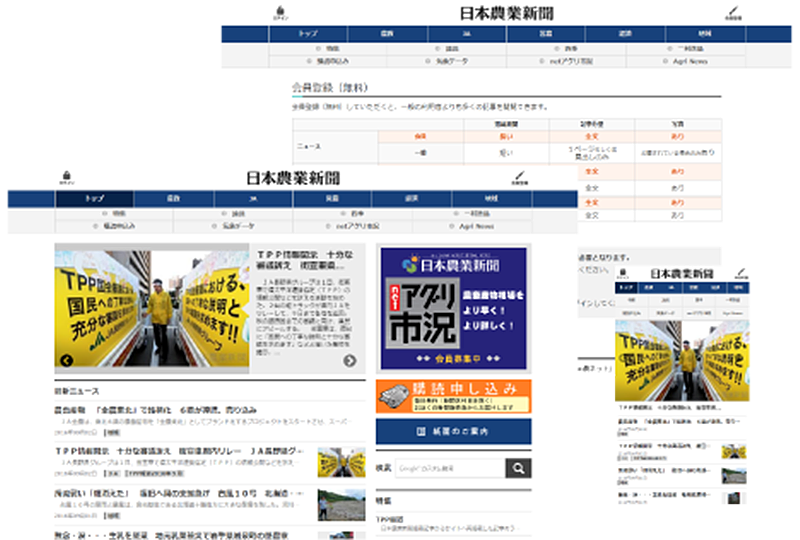The width and height of the screenshot is (800, 540).
Task: Open the TPP truck photo in main carousel
Action: [x=152, y=308]
